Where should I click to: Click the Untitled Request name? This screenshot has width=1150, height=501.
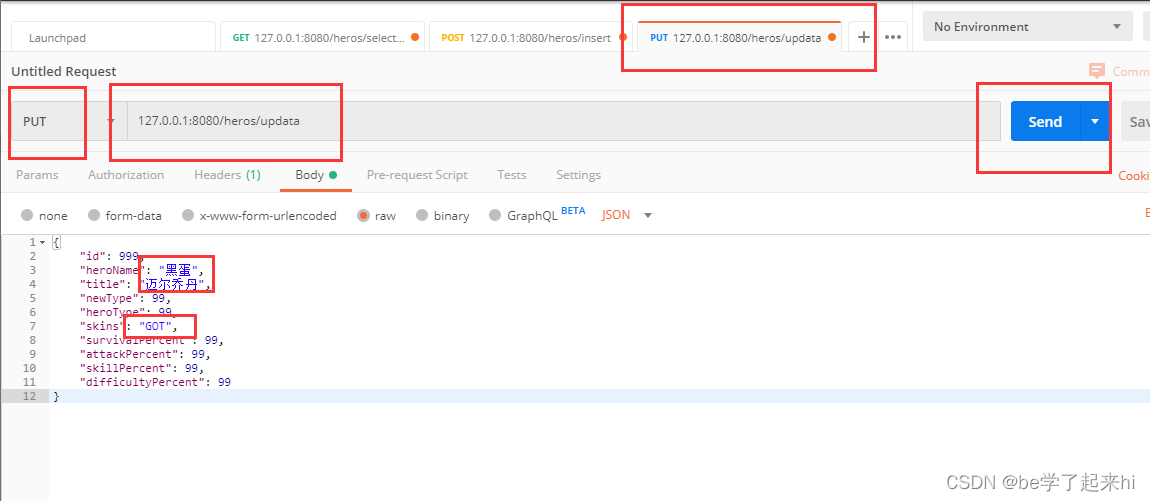point(64,71)
